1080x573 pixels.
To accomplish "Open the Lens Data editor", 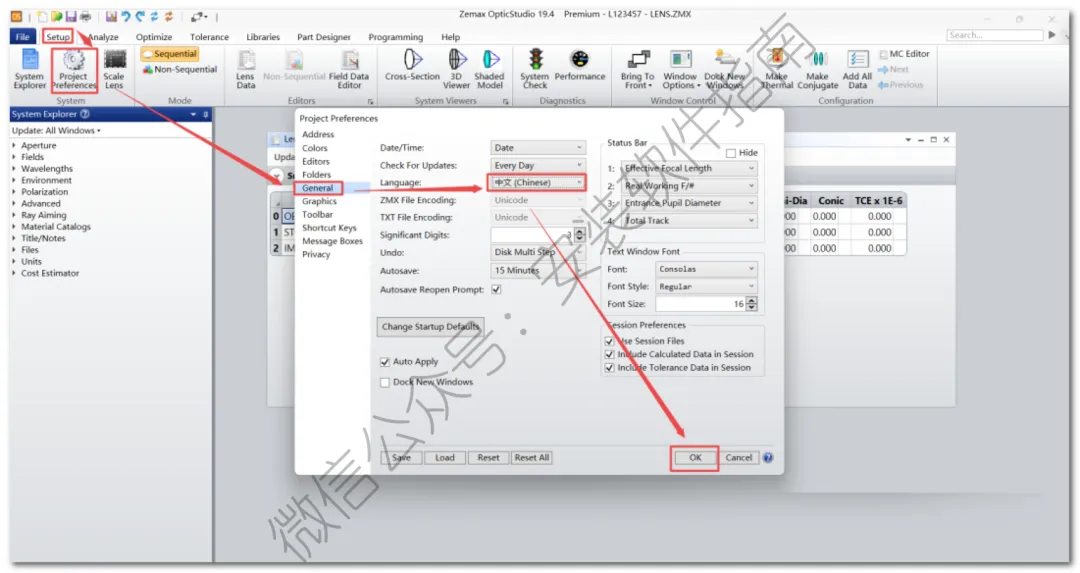I will [x=246, y=69].
